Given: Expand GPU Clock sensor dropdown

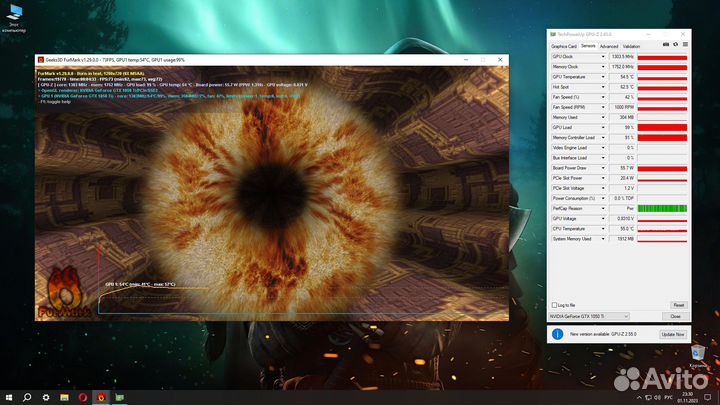Looking at the screenshot, I should [603, 57].
